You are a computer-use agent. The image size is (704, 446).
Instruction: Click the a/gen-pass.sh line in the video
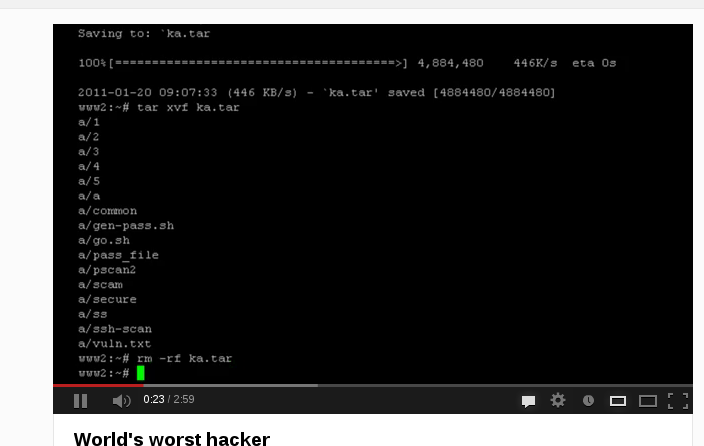[x=126, y=225]
